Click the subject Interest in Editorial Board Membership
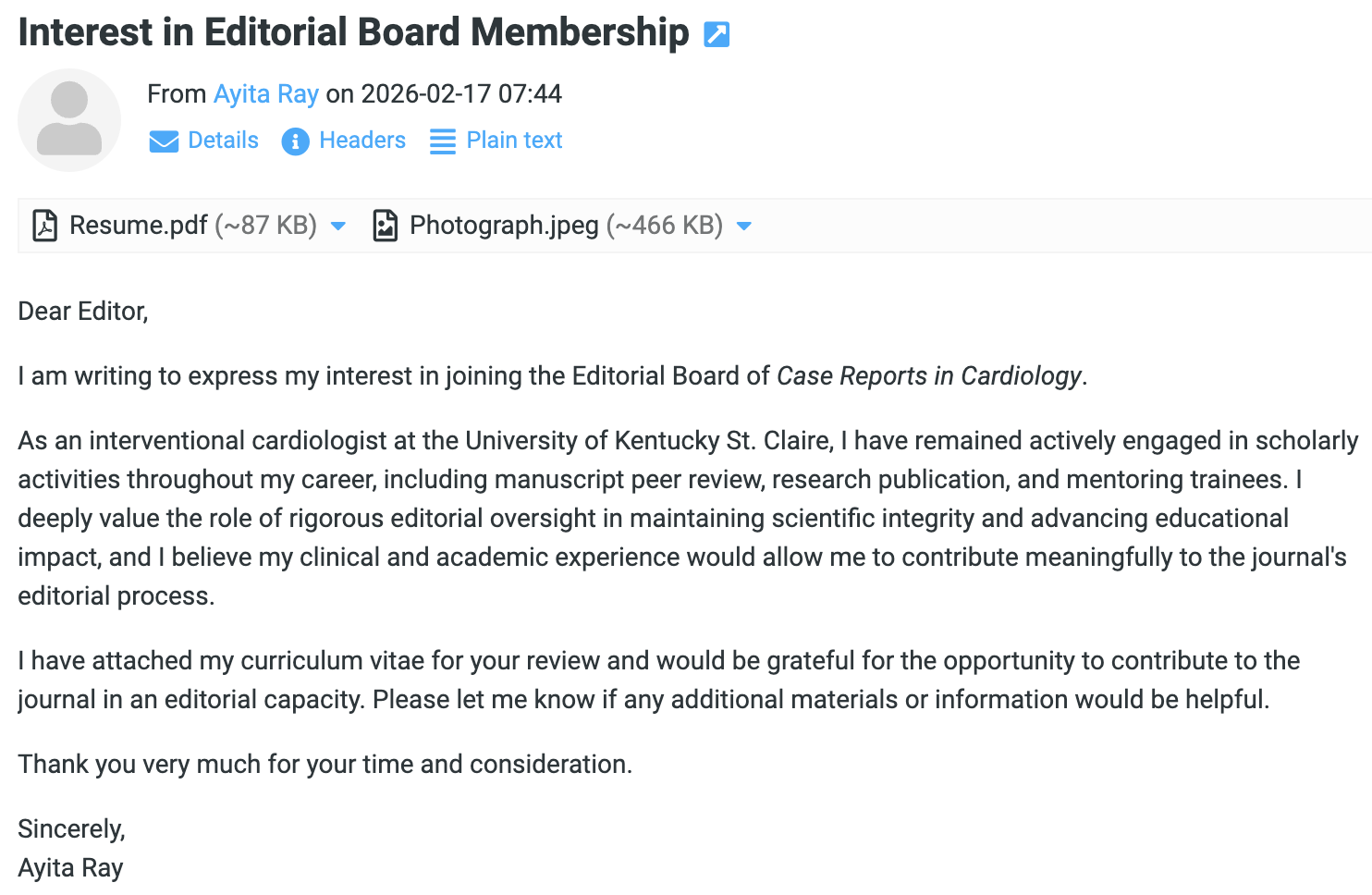This screenshot has width=1372, height=895. [353, 32]
